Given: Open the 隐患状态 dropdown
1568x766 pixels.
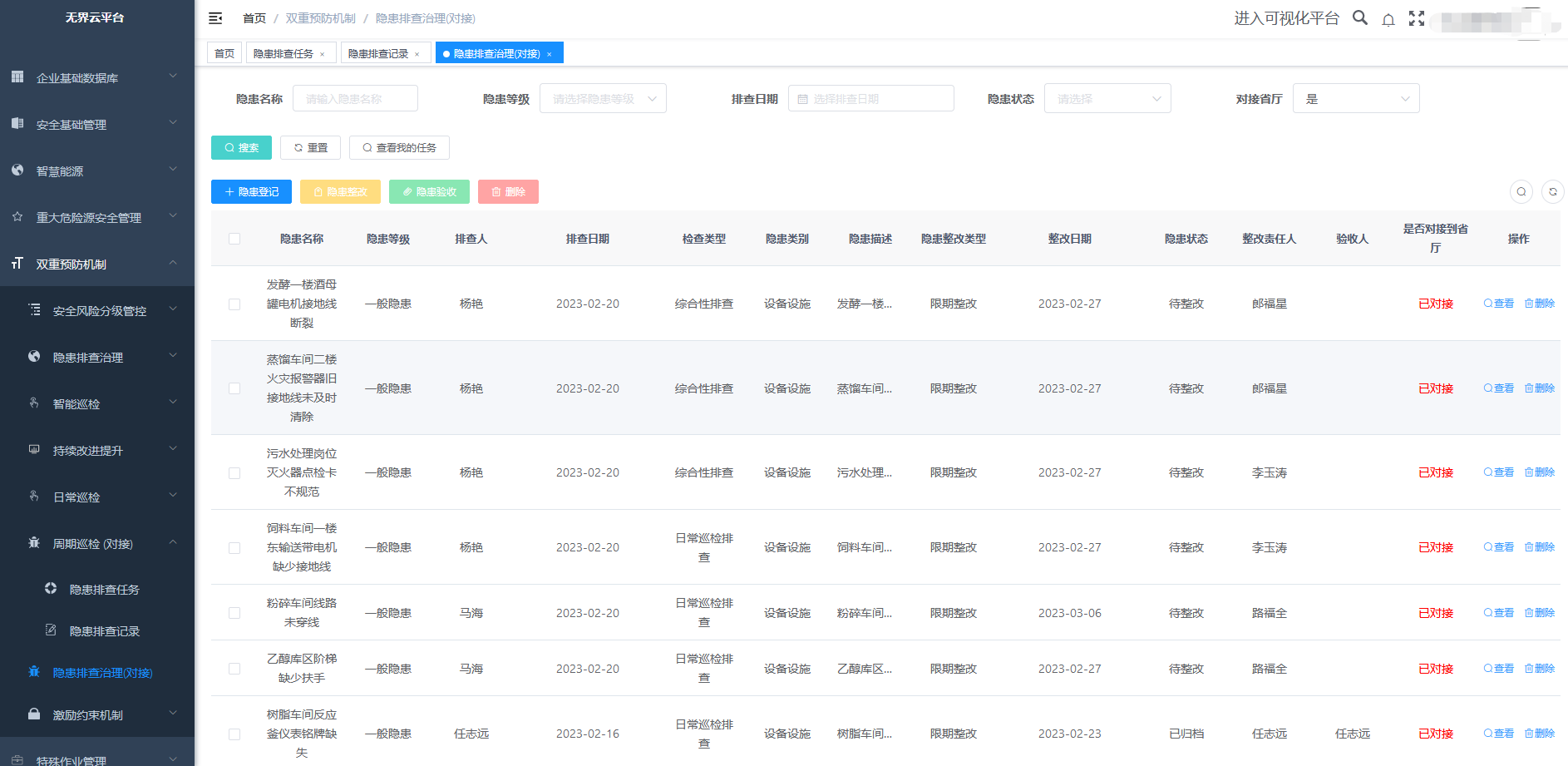Looking at the screenshot, I should 1107,99.
